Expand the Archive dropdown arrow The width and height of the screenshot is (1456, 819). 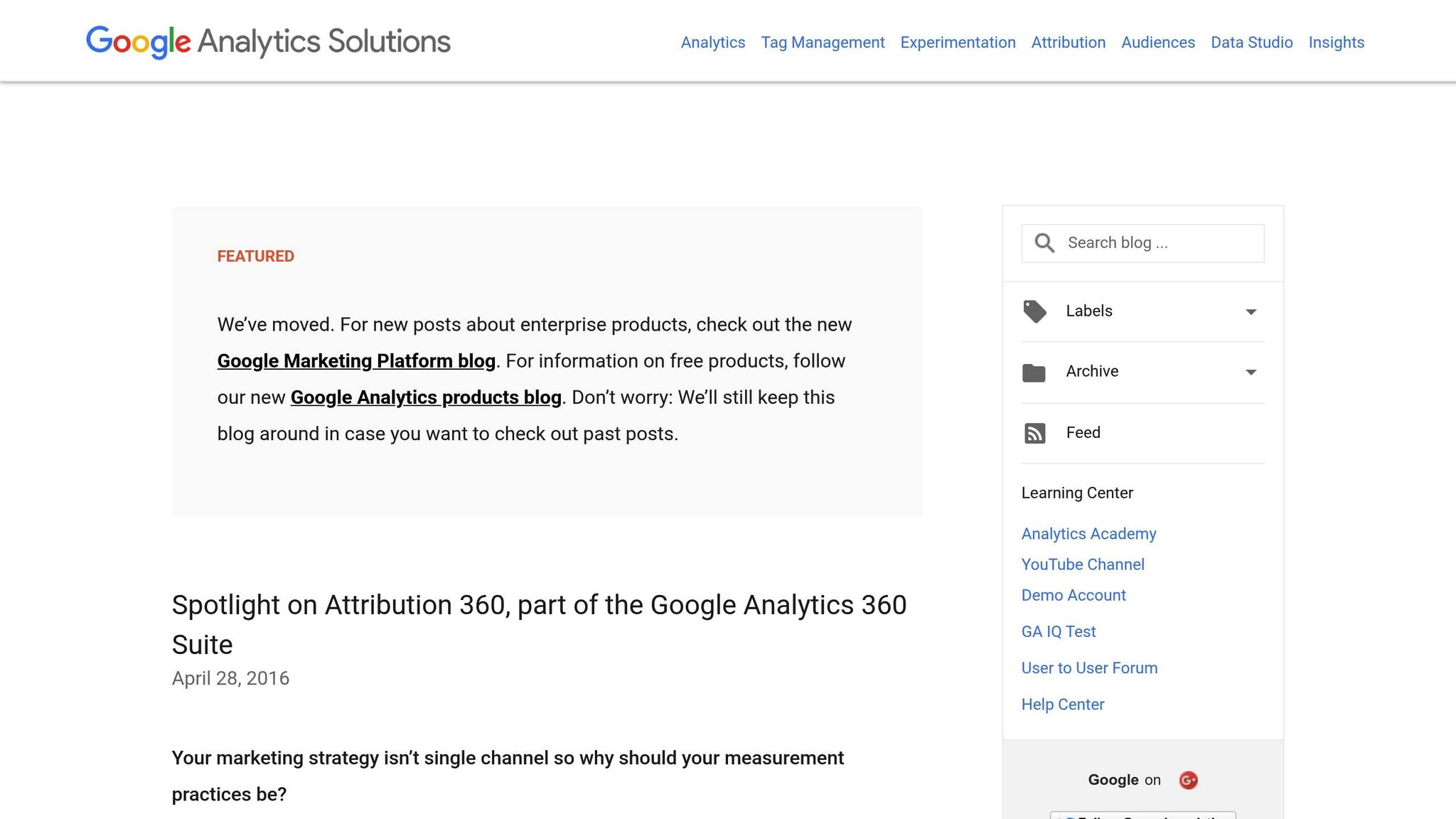click(x=1250, y=372)
